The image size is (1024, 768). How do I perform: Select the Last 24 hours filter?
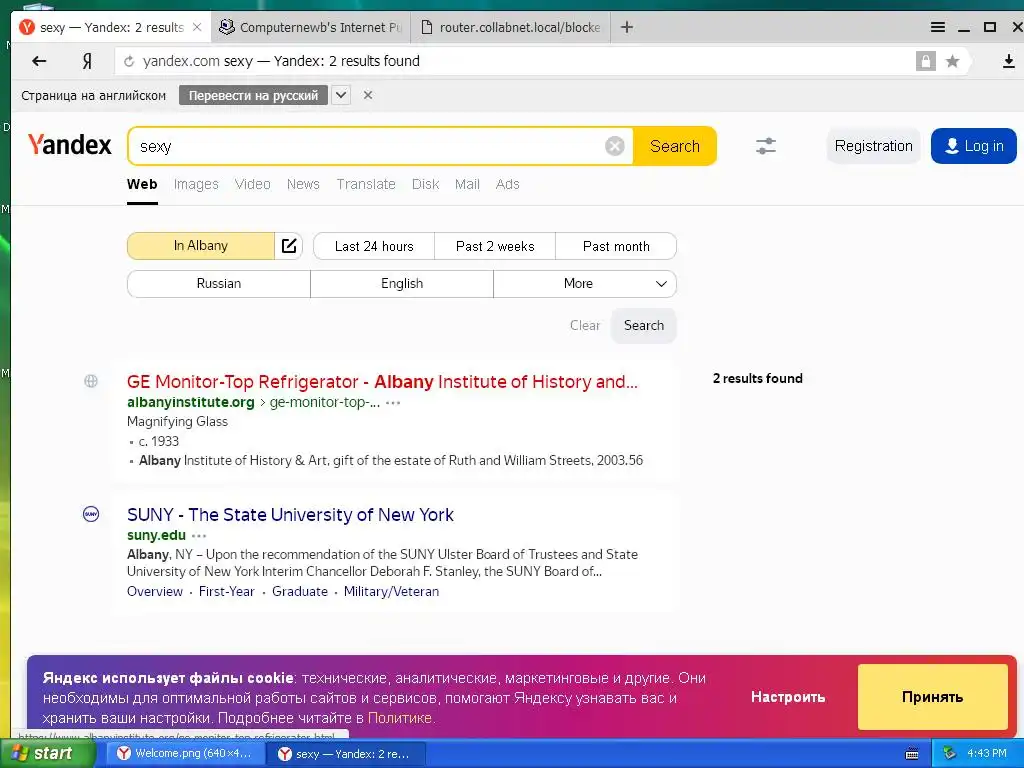point(374,246)
